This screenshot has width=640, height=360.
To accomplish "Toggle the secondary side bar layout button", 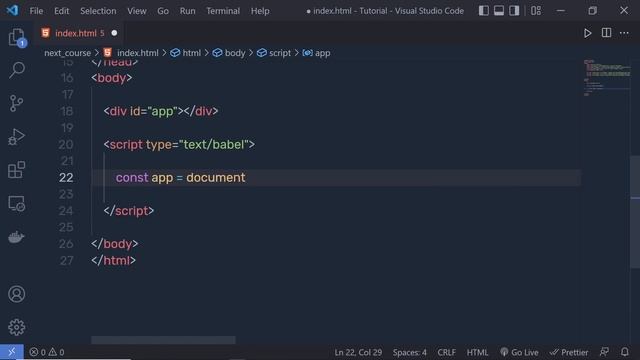I will [514, 11].
